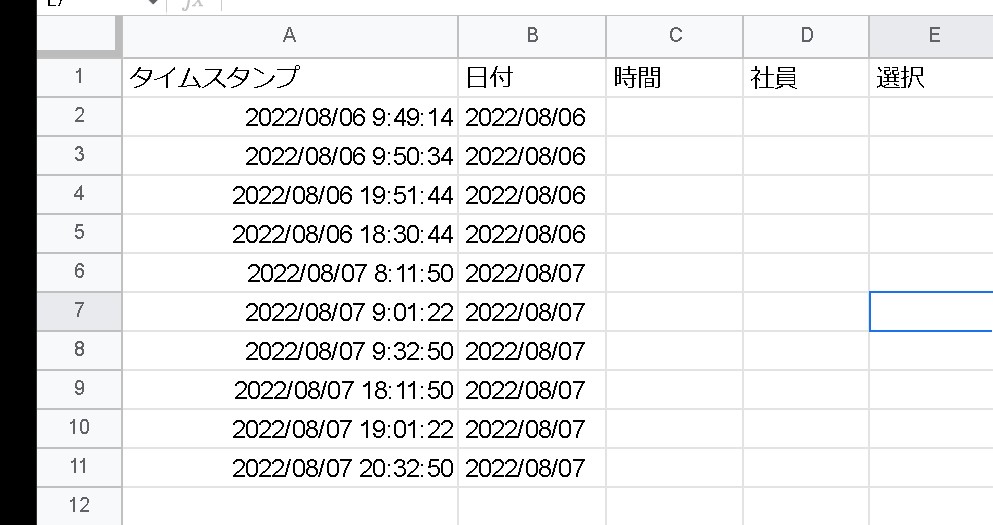Click the 日付 header cell

(532, 78)
